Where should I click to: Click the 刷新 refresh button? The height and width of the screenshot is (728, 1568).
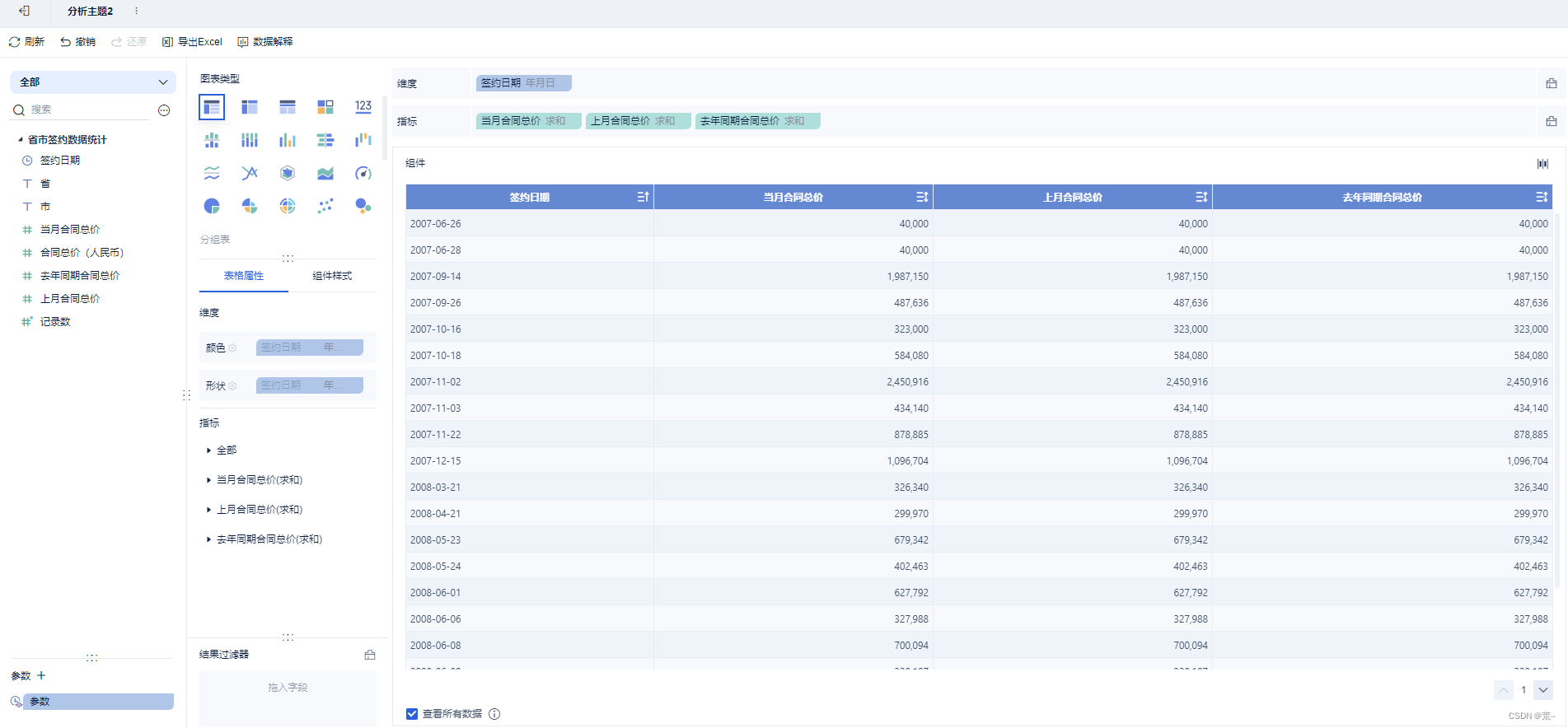point(26,42)
